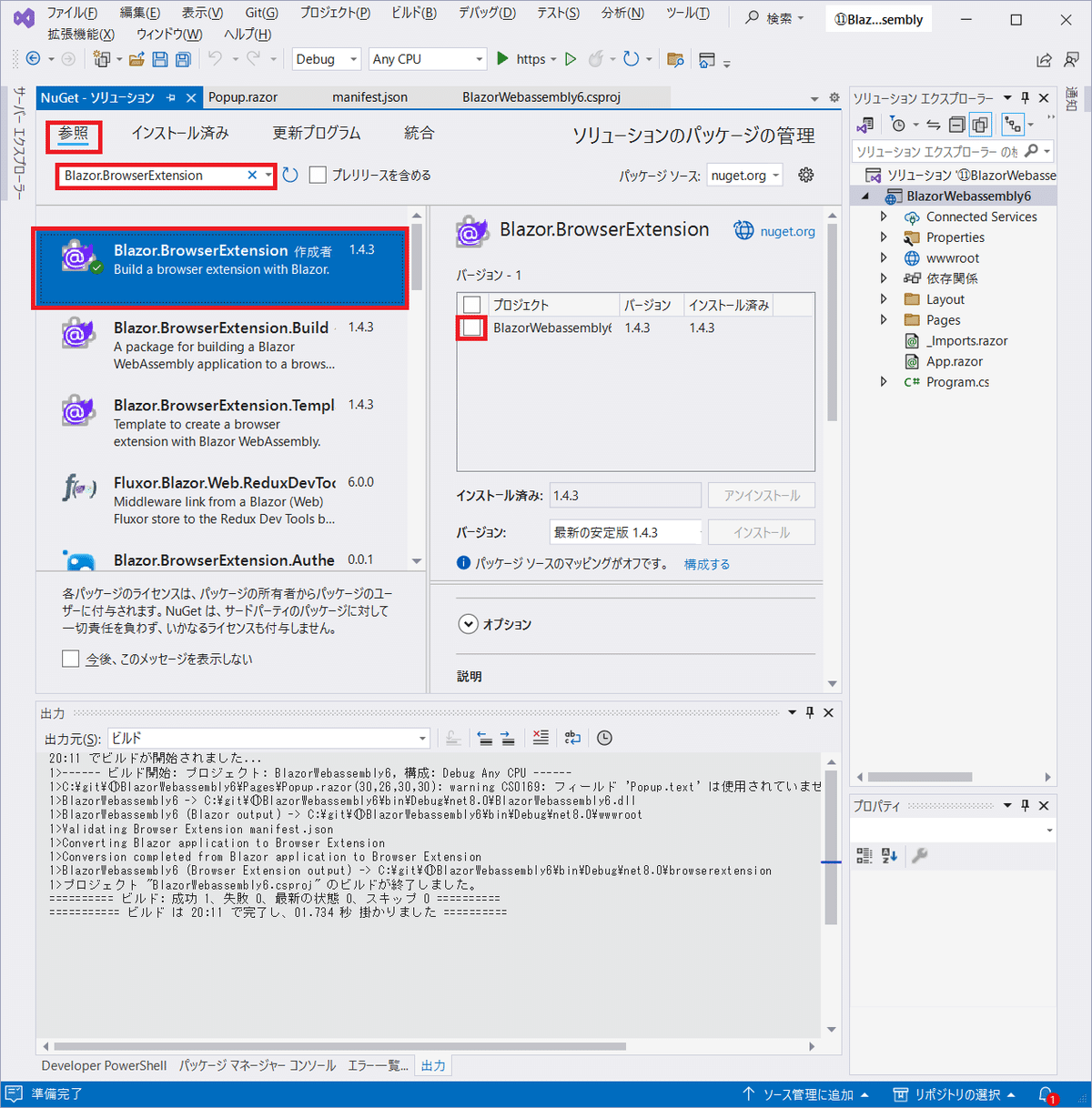Open the BlazorWebassembly6.csproj tab
The width and height of the screenshot is (1092, 1108).
click(541, 97)
